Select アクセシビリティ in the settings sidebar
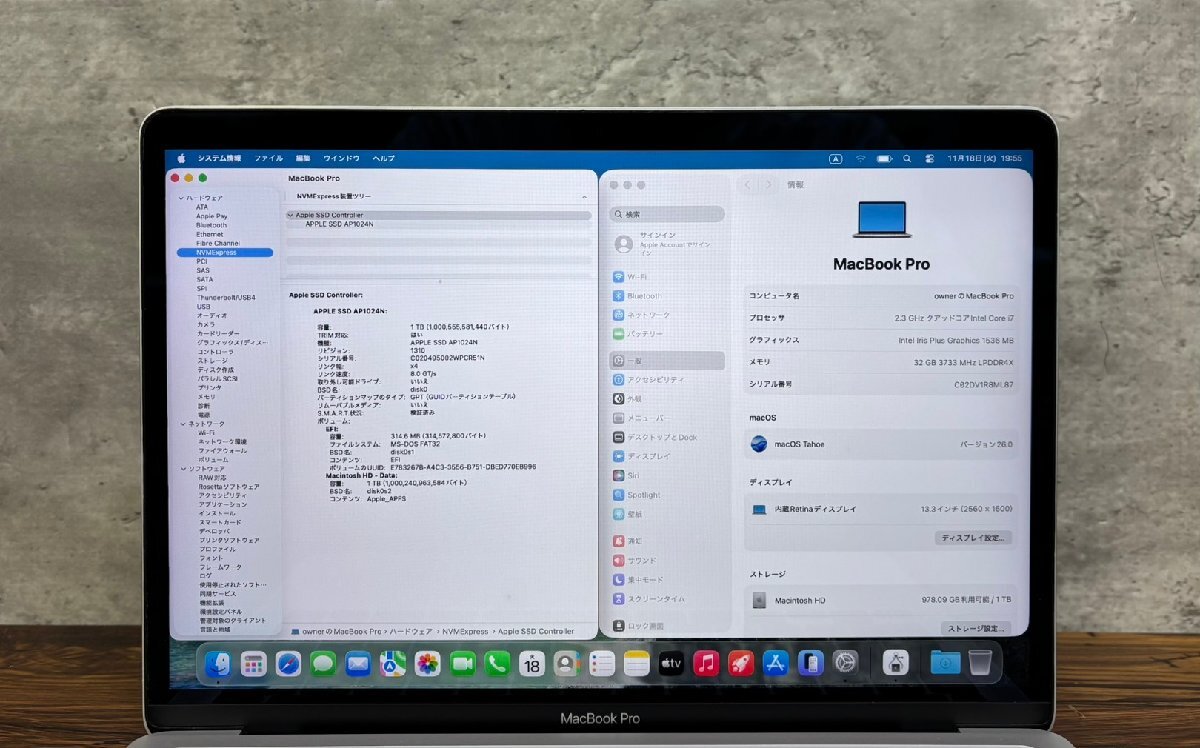Screen dimensions: 1200x748 tap(667, 380)
